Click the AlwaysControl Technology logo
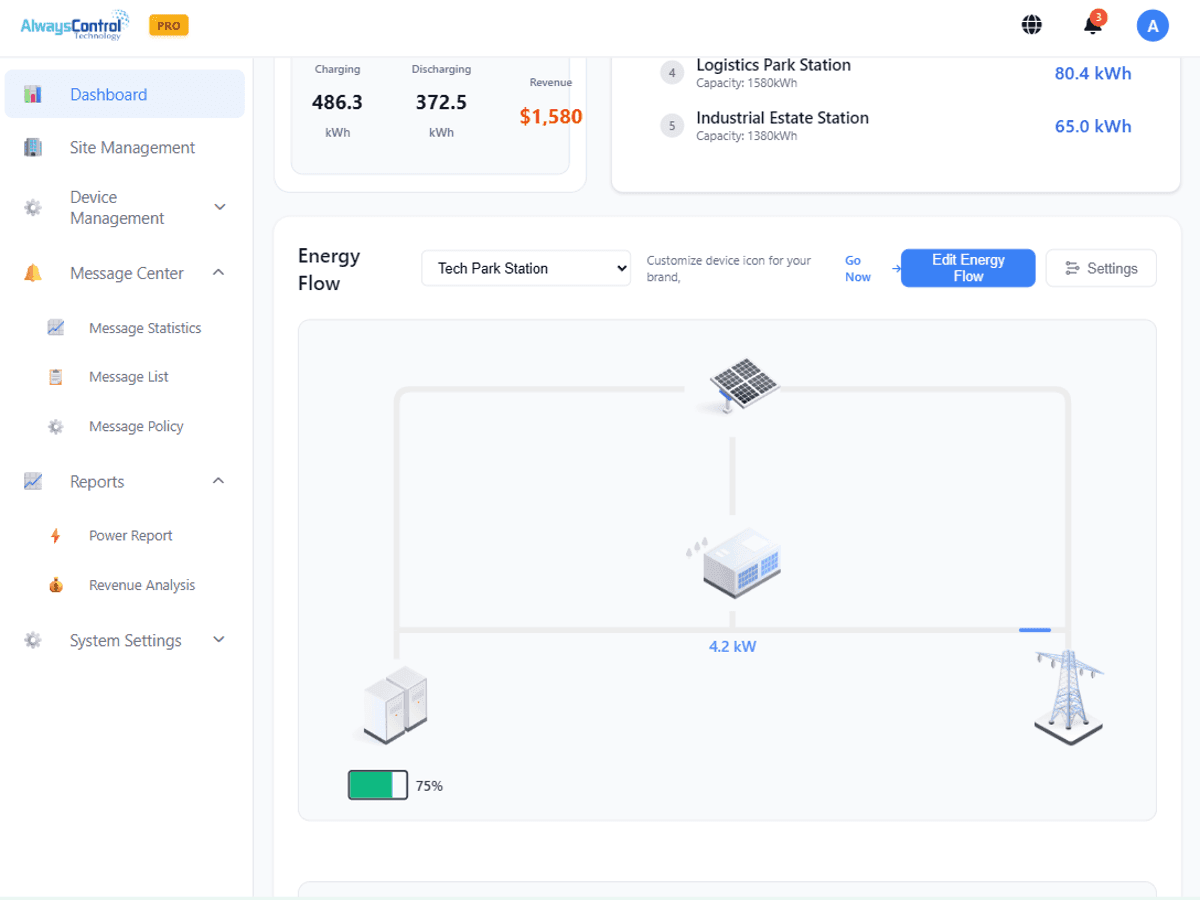Viewport: 1200px width, 900px height. (75, 25)
